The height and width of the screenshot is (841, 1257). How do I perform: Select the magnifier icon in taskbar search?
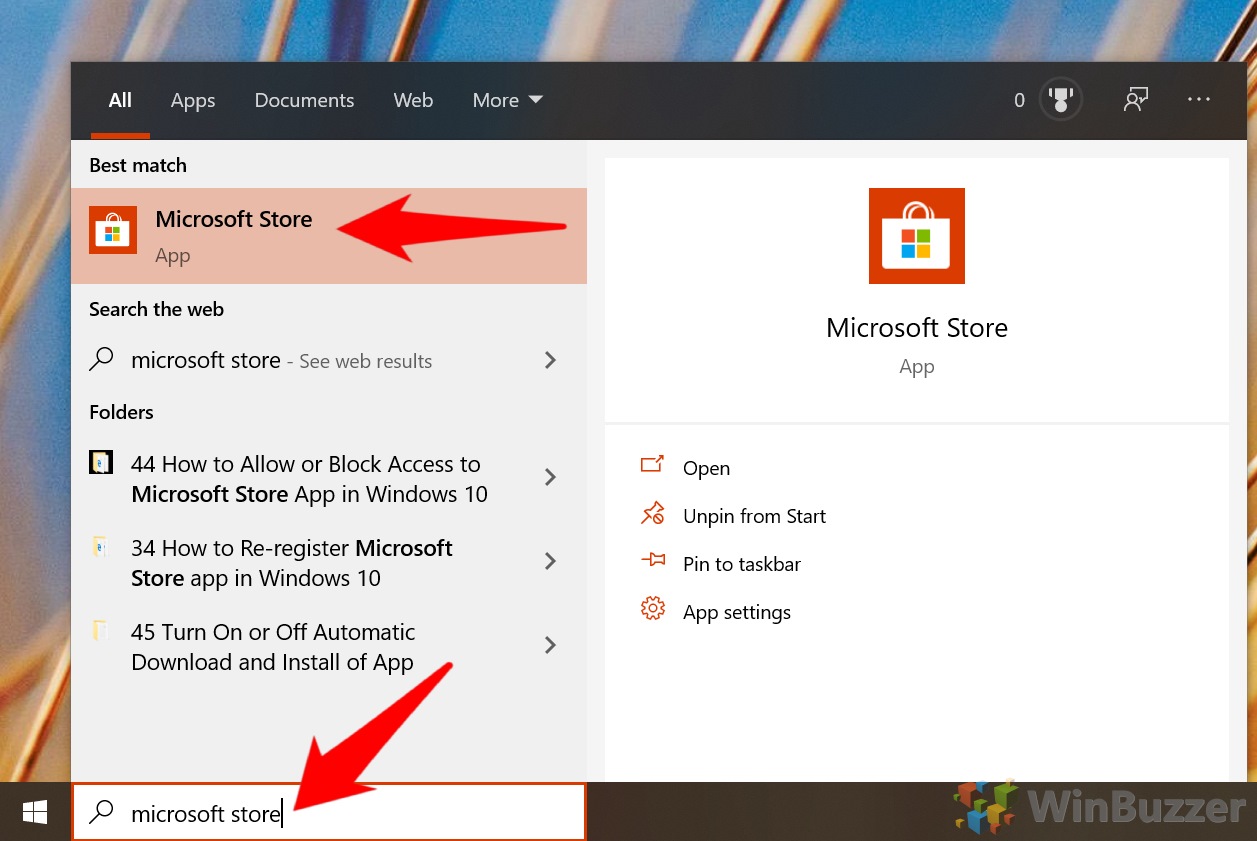101,812
